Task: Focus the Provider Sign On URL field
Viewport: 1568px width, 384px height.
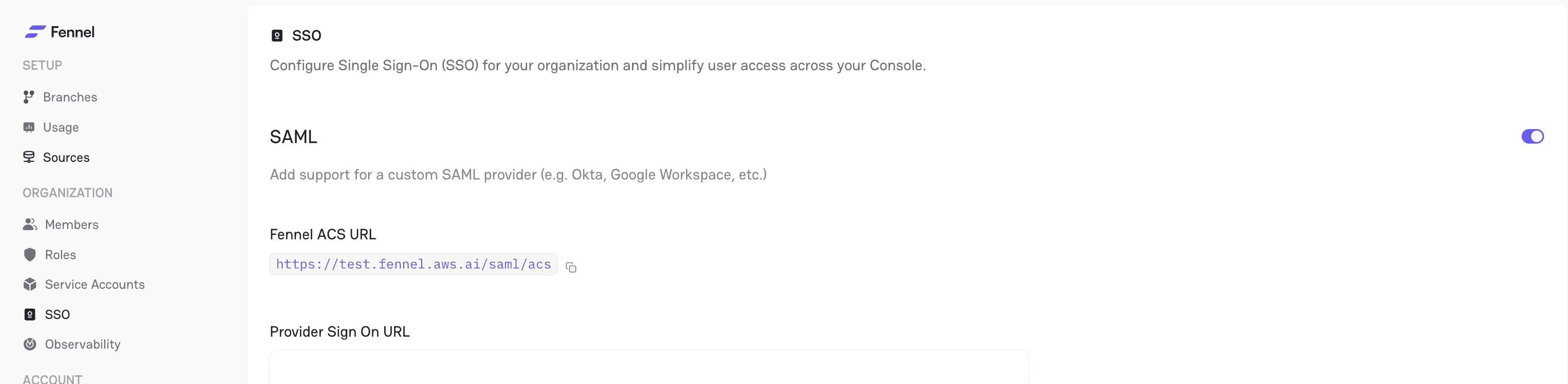Action: (x=649, y=367)
